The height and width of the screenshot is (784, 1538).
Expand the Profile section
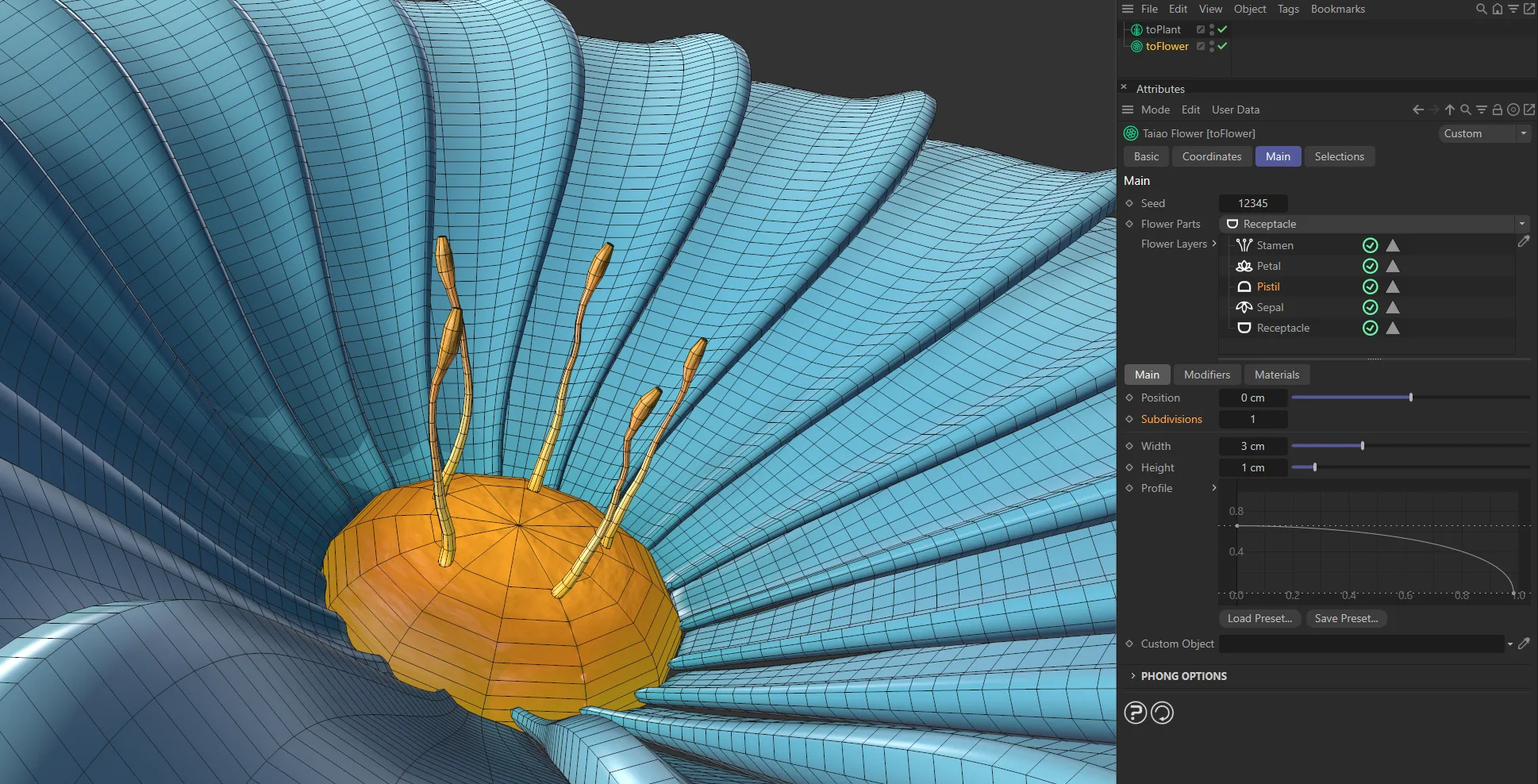(x=1215, y=488)
